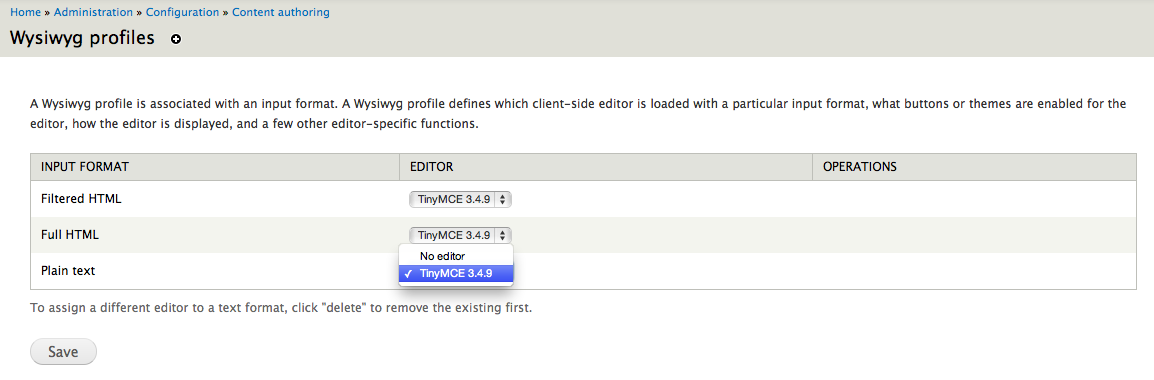The image size is (1154, 380).
Task: Open the Content authoring breadcrumb link
Action: (280, 13)
